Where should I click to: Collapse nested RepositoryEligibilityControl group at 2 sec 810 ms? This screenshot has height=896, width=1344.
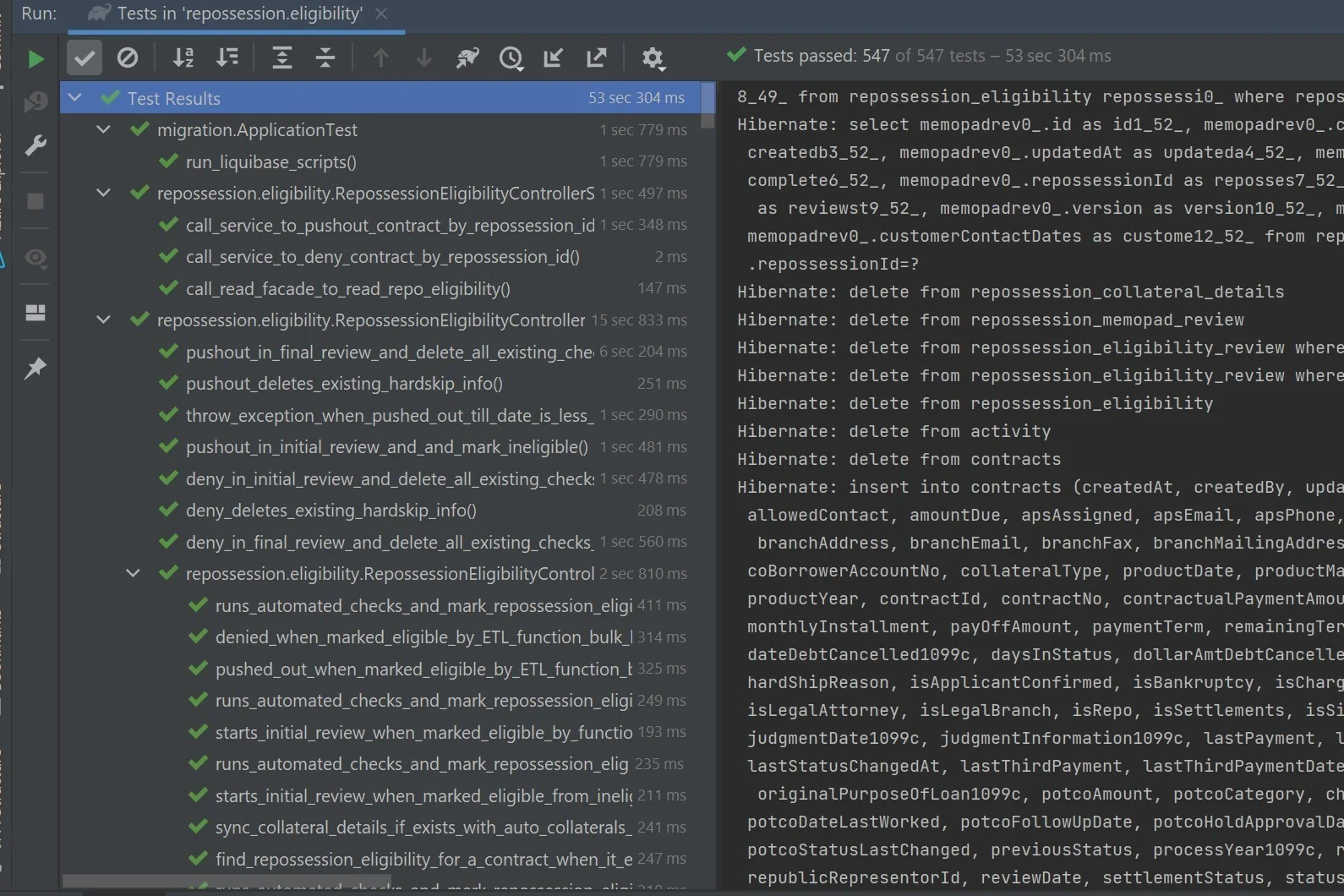click(133, 574)
